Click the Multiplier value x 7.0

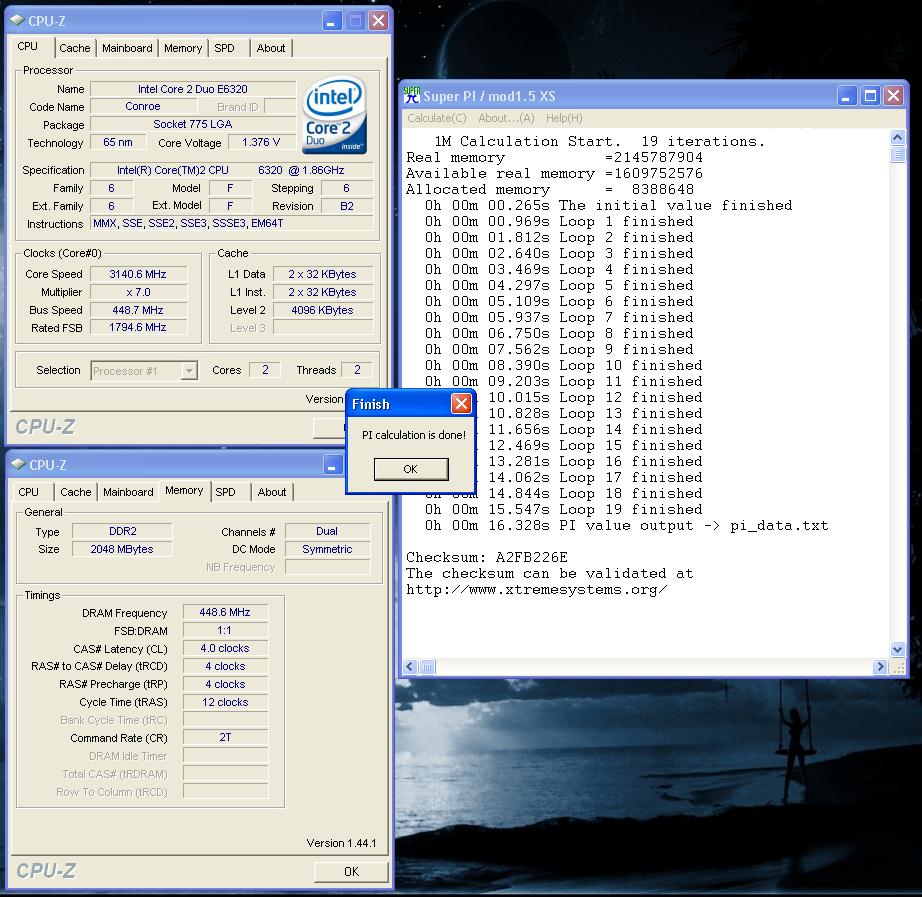tap(138, 292)
